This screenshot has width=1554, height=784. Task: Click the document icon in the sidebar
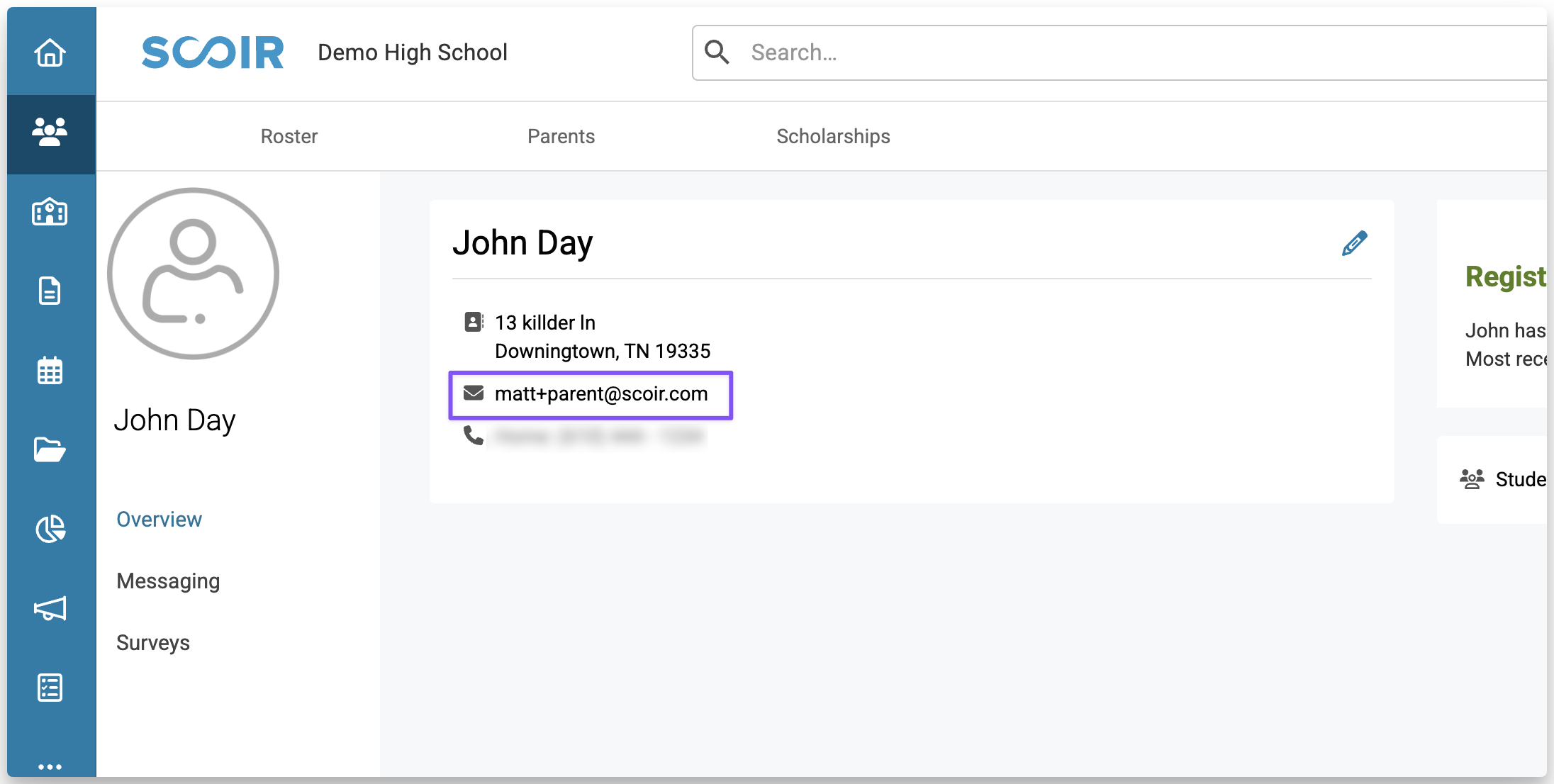(x=50, y=291)
